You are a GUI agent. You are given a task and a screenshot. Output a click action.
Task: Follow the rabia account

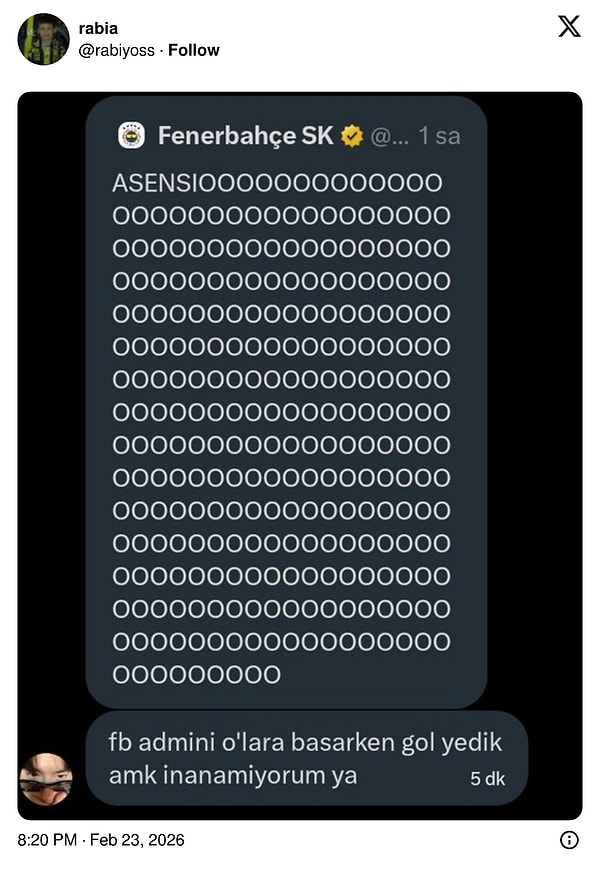[194, 50]
